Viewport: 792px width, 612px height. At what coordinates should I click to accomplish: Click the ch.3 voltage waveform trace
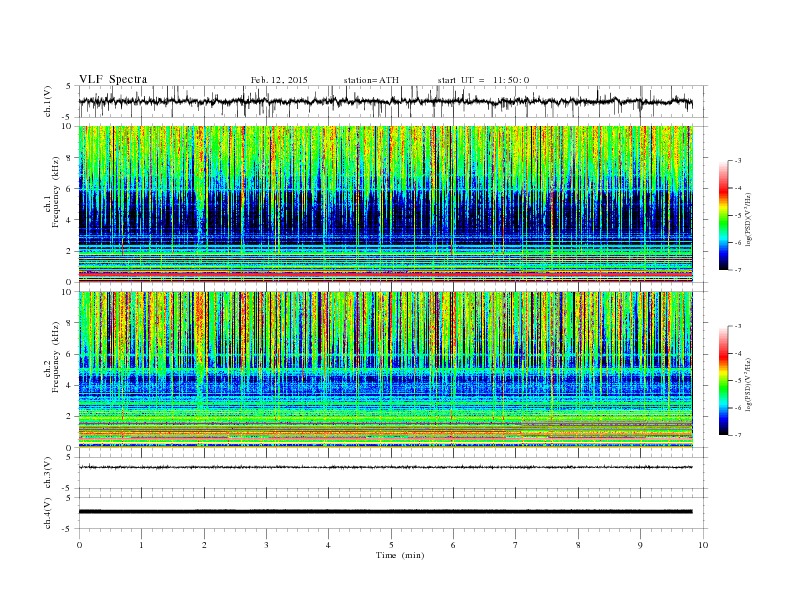[x=385, y=467]
